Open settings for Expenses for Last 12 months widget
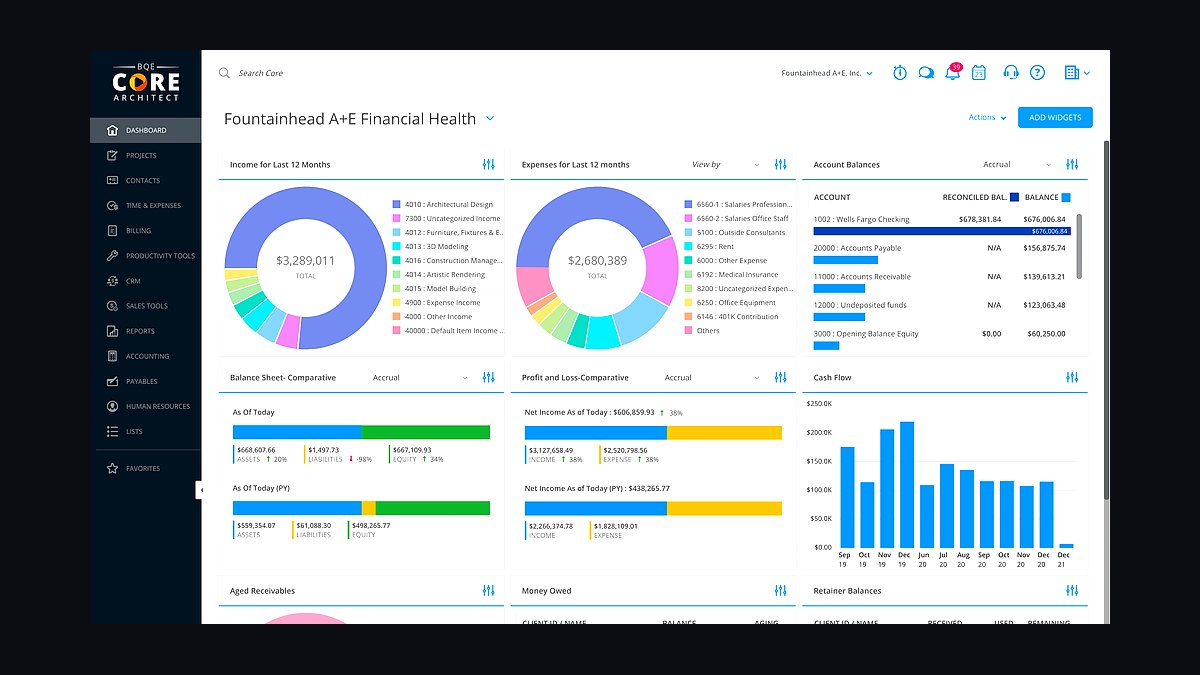Image resolution: width=1200 pixels, height=675 pixels. tap(781, 164)
